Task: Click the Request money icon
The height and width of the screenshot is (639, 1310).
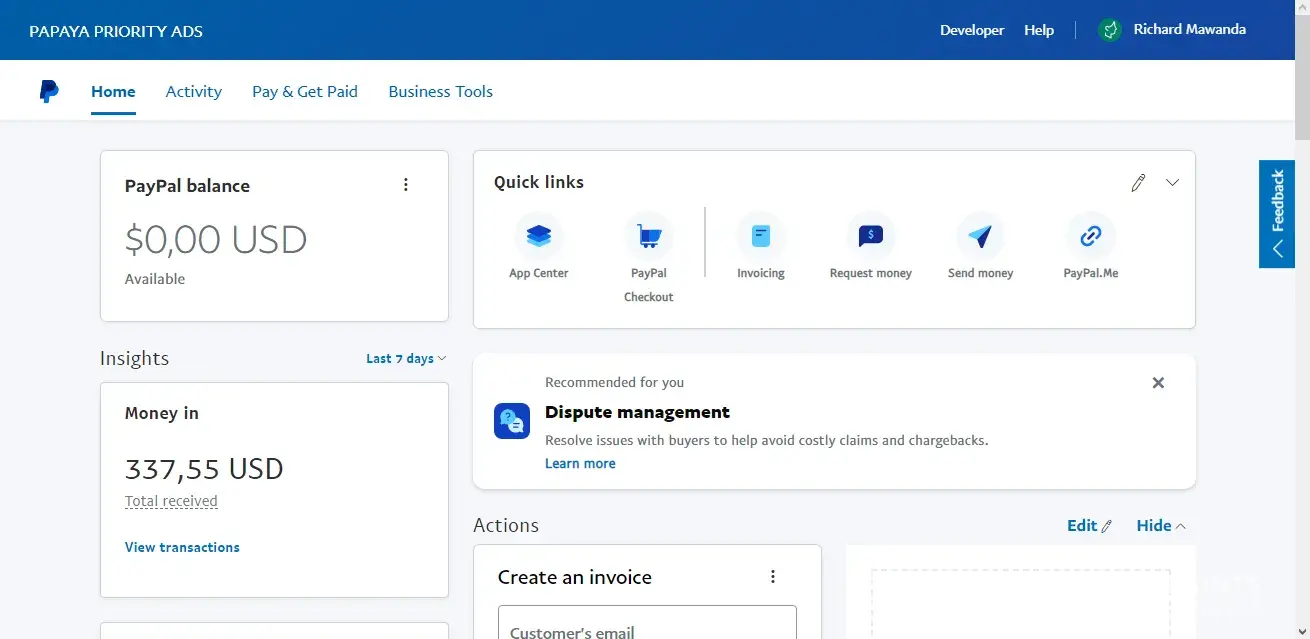Action: pyautogui.click(x=870, y=237)
